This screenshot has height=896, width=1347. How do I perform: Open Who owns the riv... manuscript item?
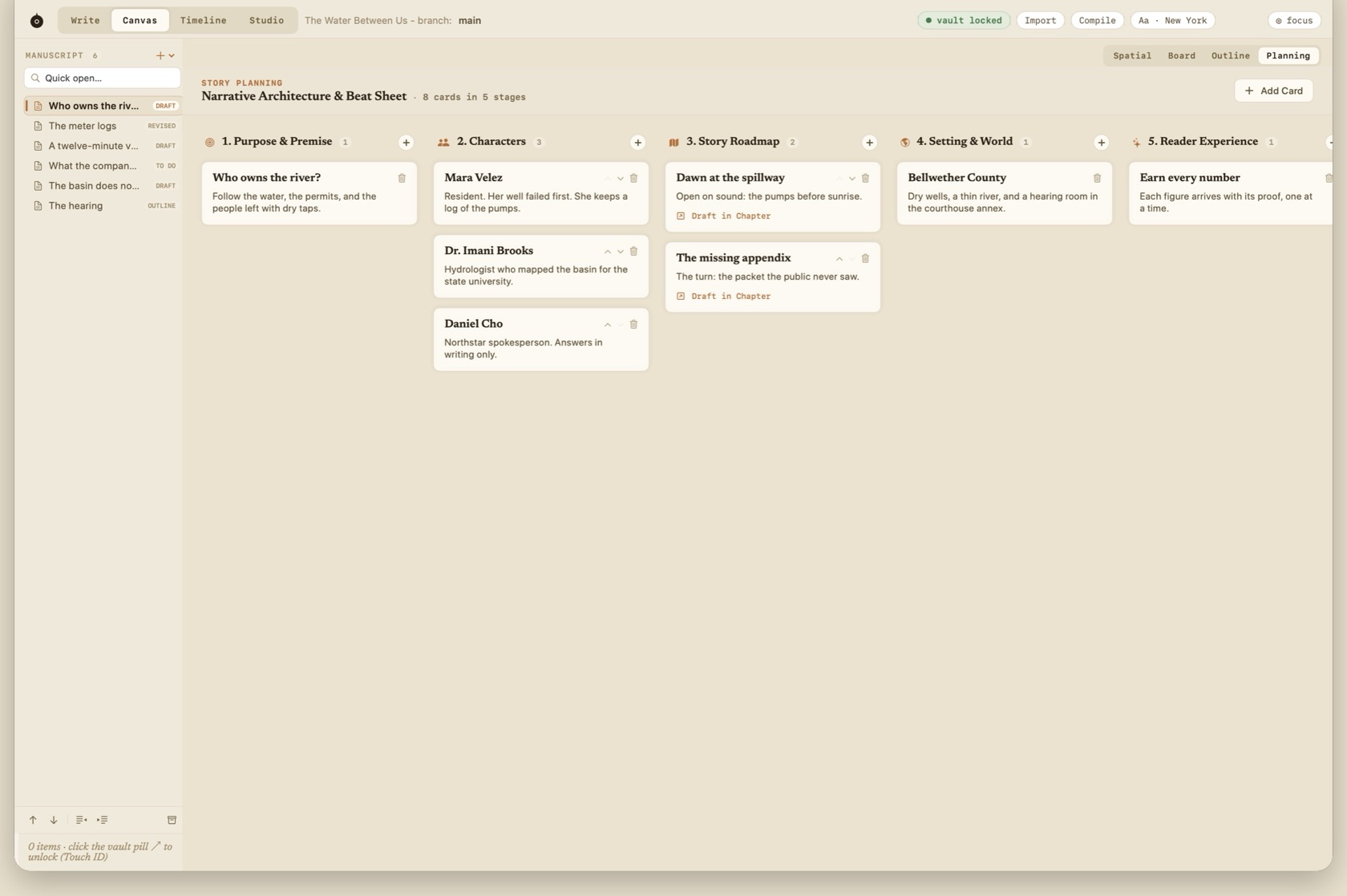pos(102,106)
